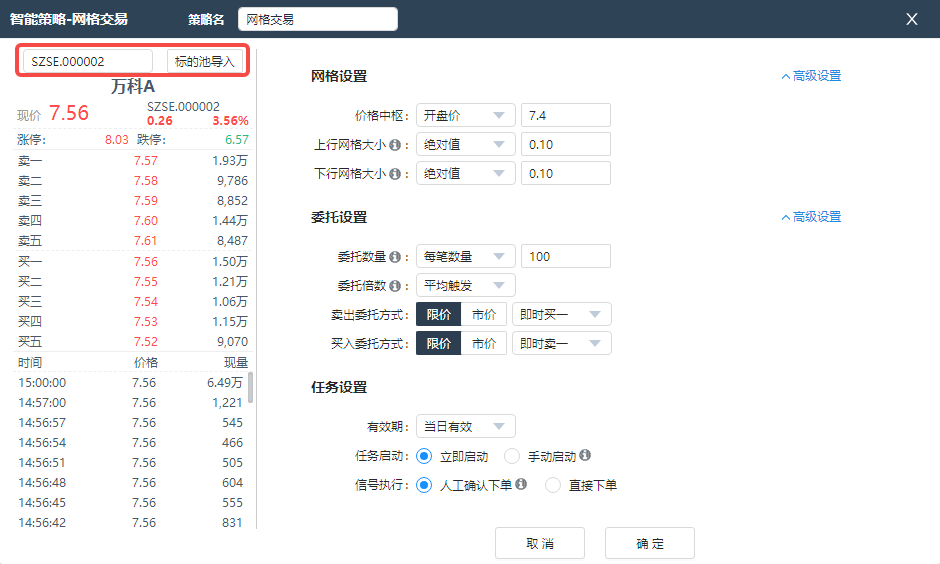Expand 高级设置 in 委托设置 section
The width and height of the screenshot is (940, 564).
(811, 217)
